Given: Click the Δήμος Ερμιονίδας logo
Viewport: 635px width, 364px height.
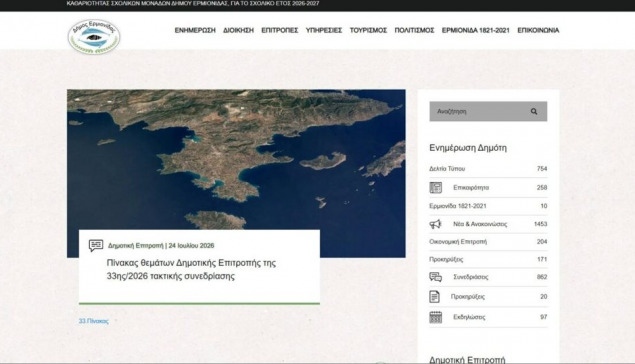Looking at the screenshot, I should pyautogui.click(x=94, y=36).
